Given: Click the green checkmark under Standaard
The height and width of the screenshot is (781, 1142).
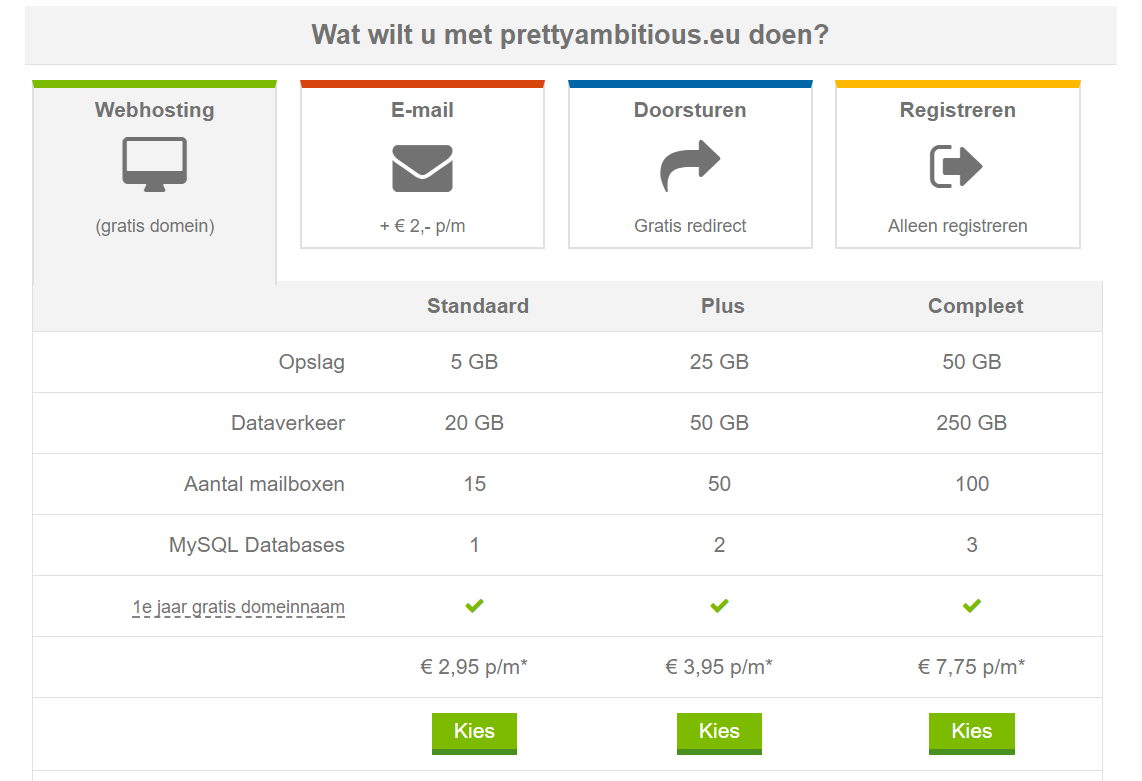Looking at the screenshot, I should (474, 605).
